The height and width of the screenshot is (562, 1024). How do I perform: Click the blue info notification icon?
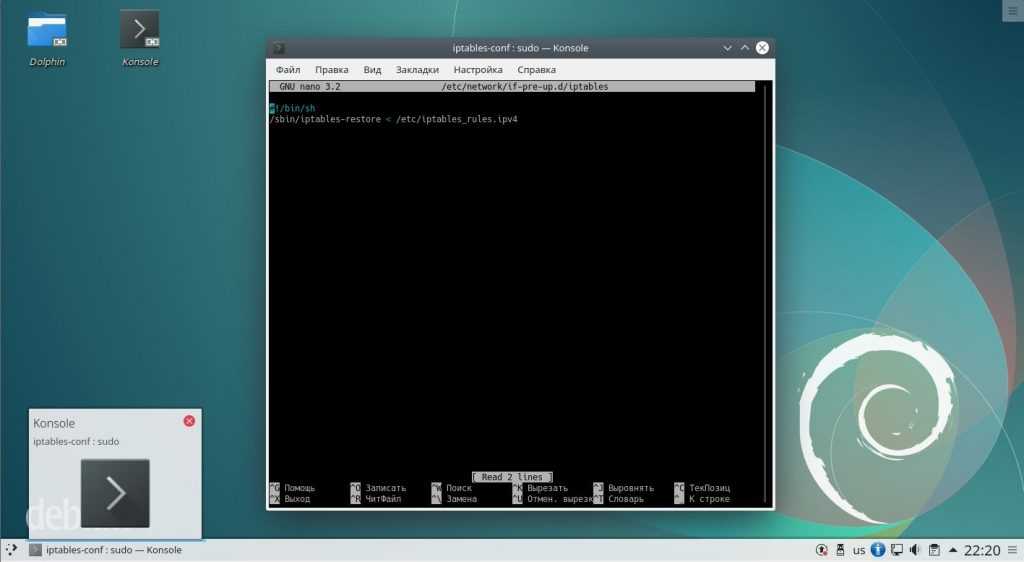878,550
